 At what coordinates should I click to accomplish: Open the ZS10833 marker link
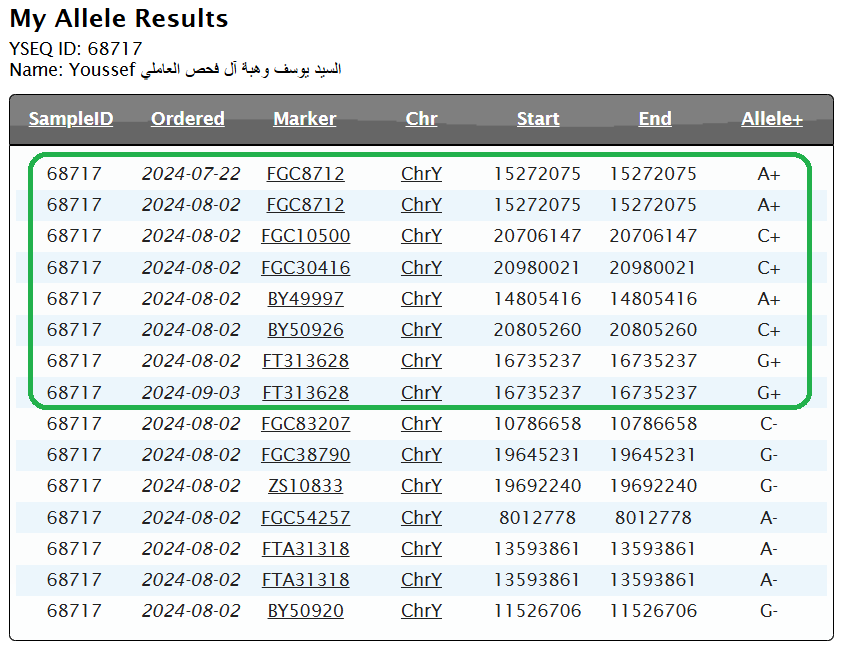click(x=305, y=486)
